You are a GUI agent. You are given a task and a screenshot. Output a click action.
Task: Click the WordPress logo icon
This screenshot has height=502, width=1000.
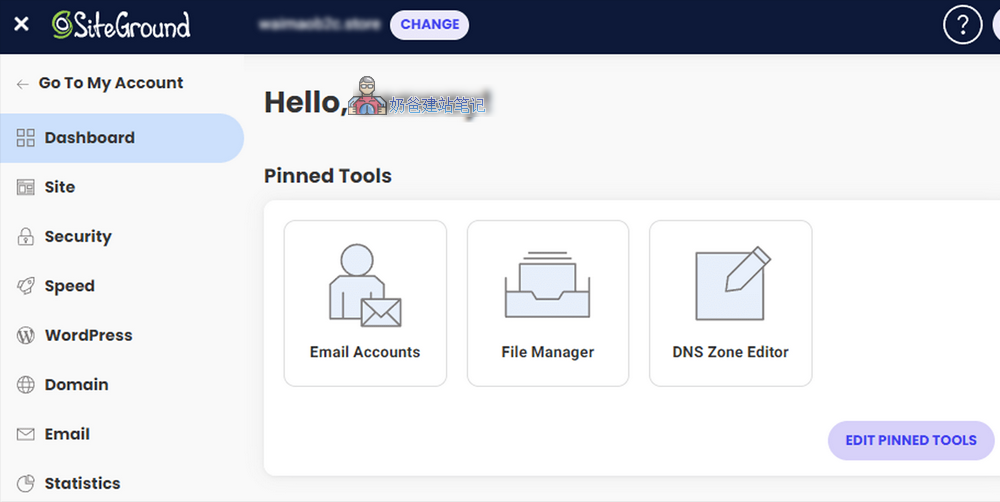point(26,335)
